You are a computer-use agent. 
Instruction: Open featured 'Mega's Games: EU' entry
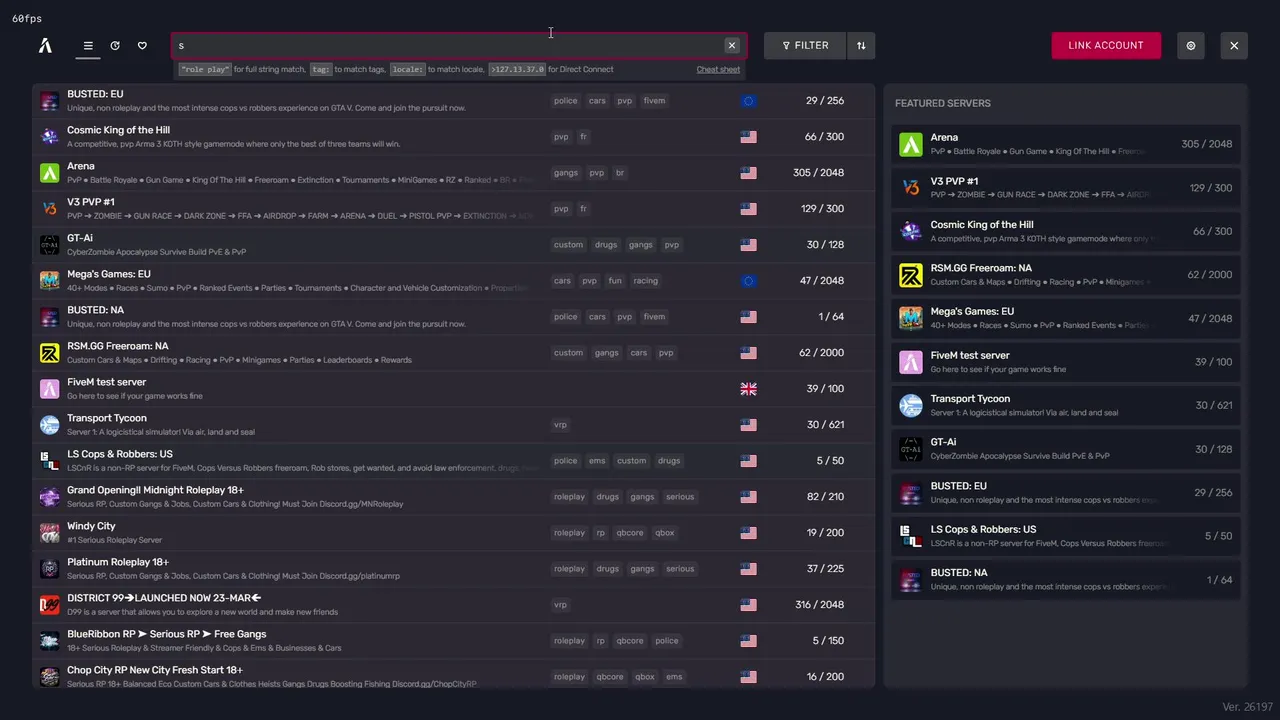click(x=1066, y=319)
